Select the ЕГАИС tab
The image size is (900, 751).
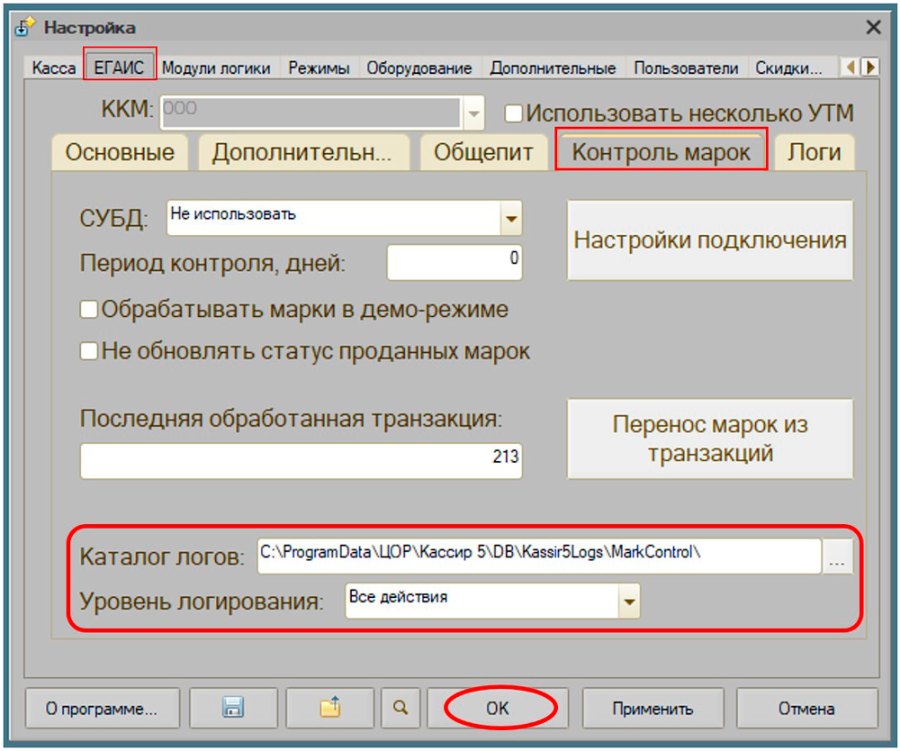119,67
